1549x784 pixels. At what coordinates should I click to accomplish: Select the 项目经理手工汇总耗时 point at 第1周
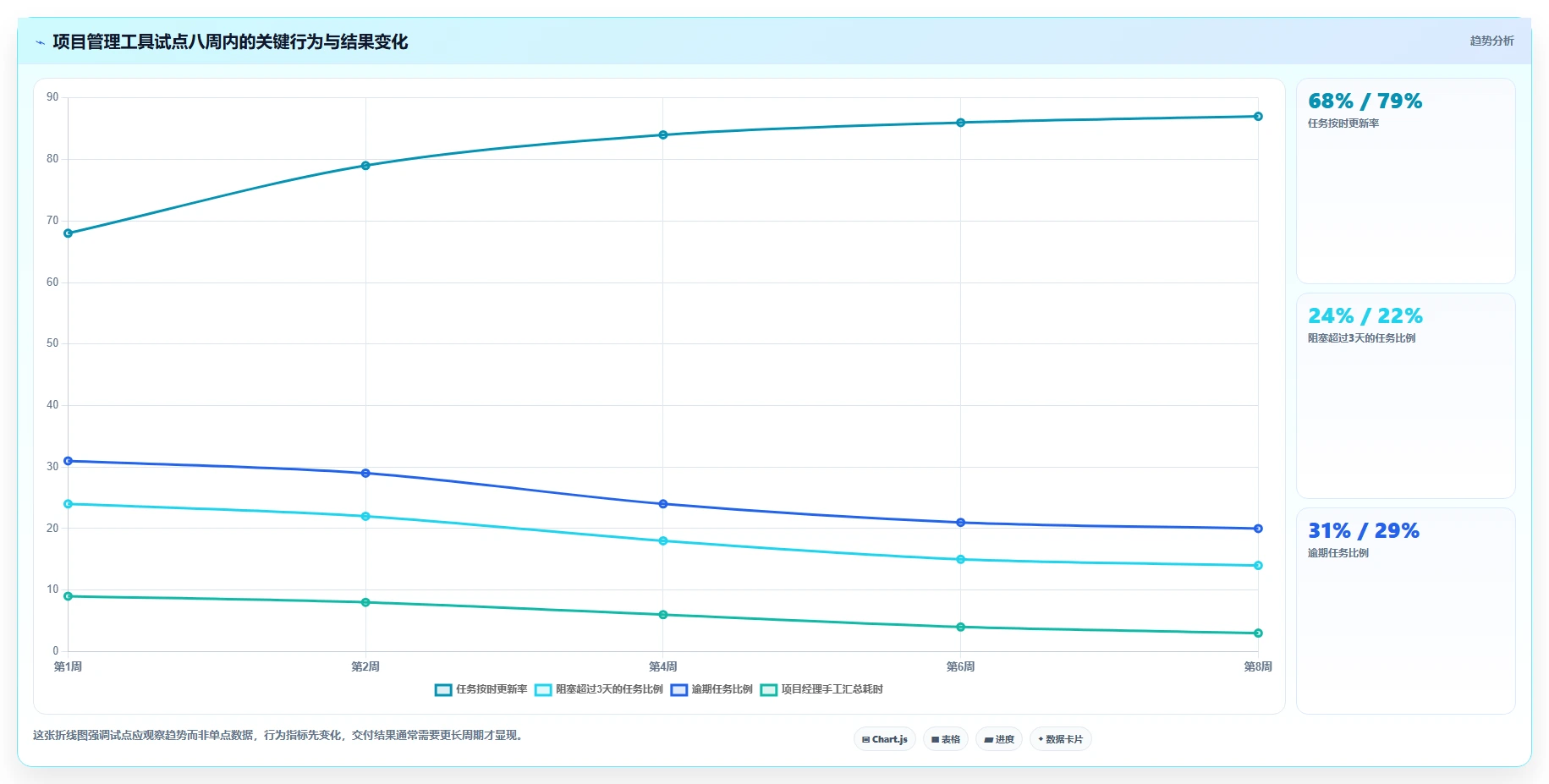69,596
